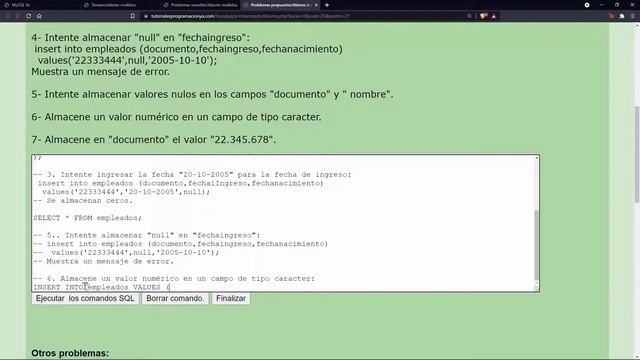This screenshot has height=360, width=640.
Task: Click step 6 text 'Almacene un valor numérico'
Action: click(176, 117)
